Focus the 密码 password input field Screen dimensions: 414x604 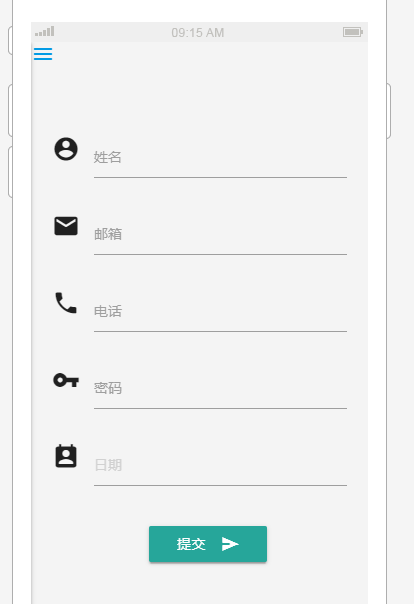(x=220, y=389)
